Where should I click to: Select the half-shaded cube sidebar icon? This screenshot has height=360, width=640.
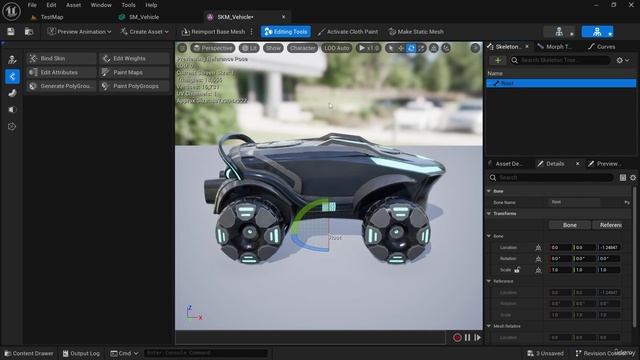12,110
